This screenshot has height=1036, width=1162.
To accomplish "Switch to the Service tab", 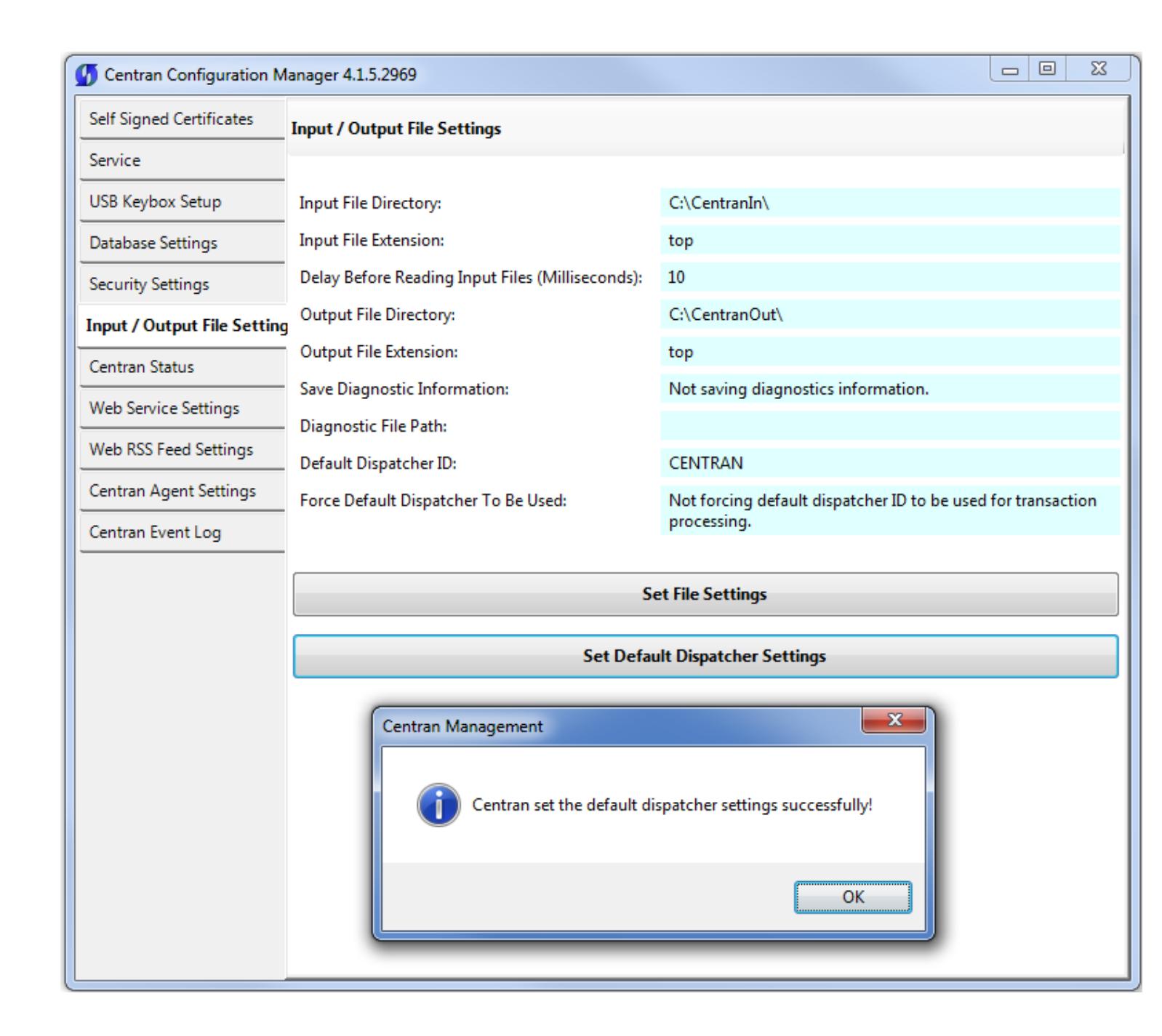I will click(x=182, y=161).
